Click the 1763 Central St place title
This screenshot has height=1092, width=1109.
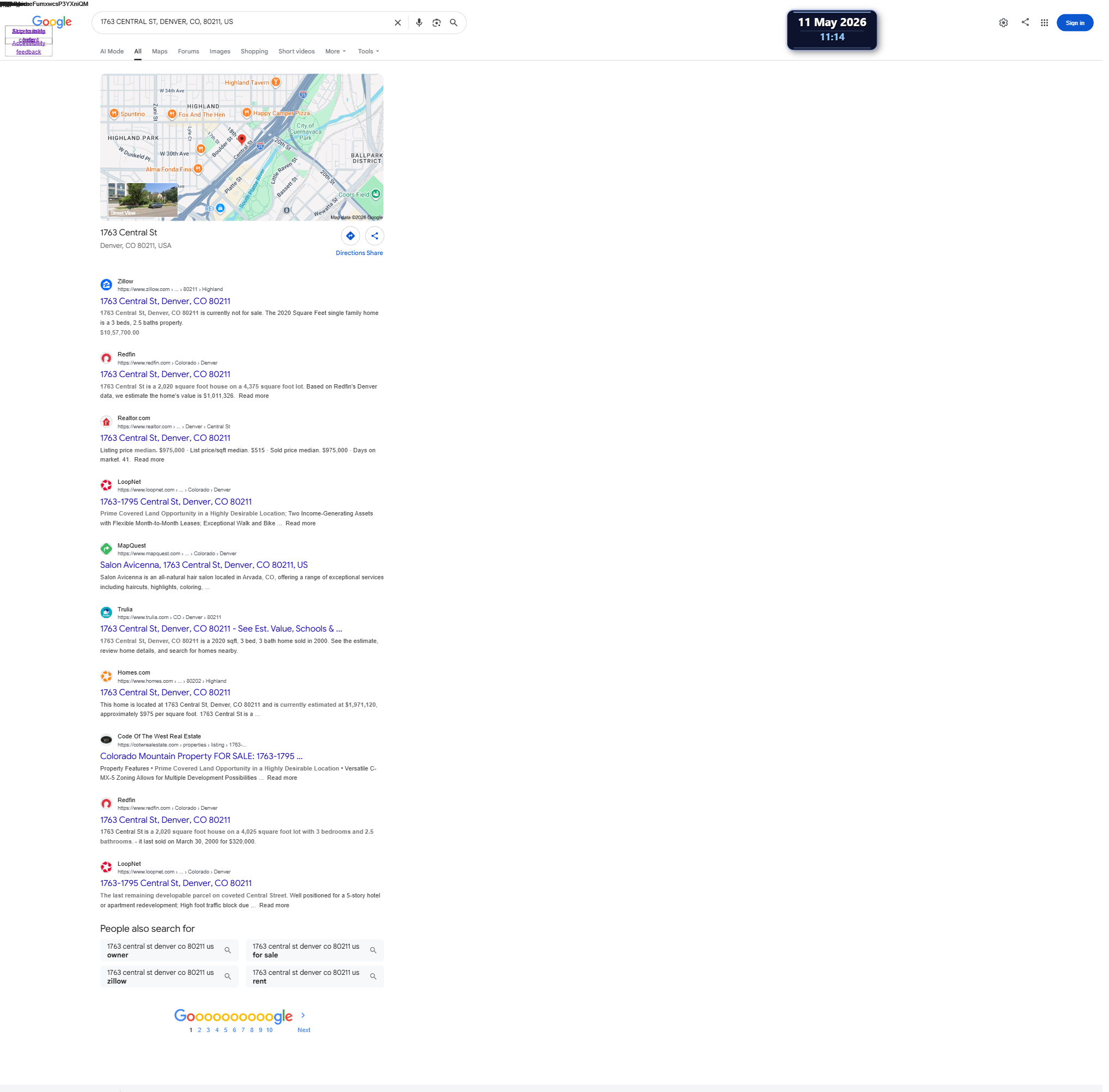[129, 233]
